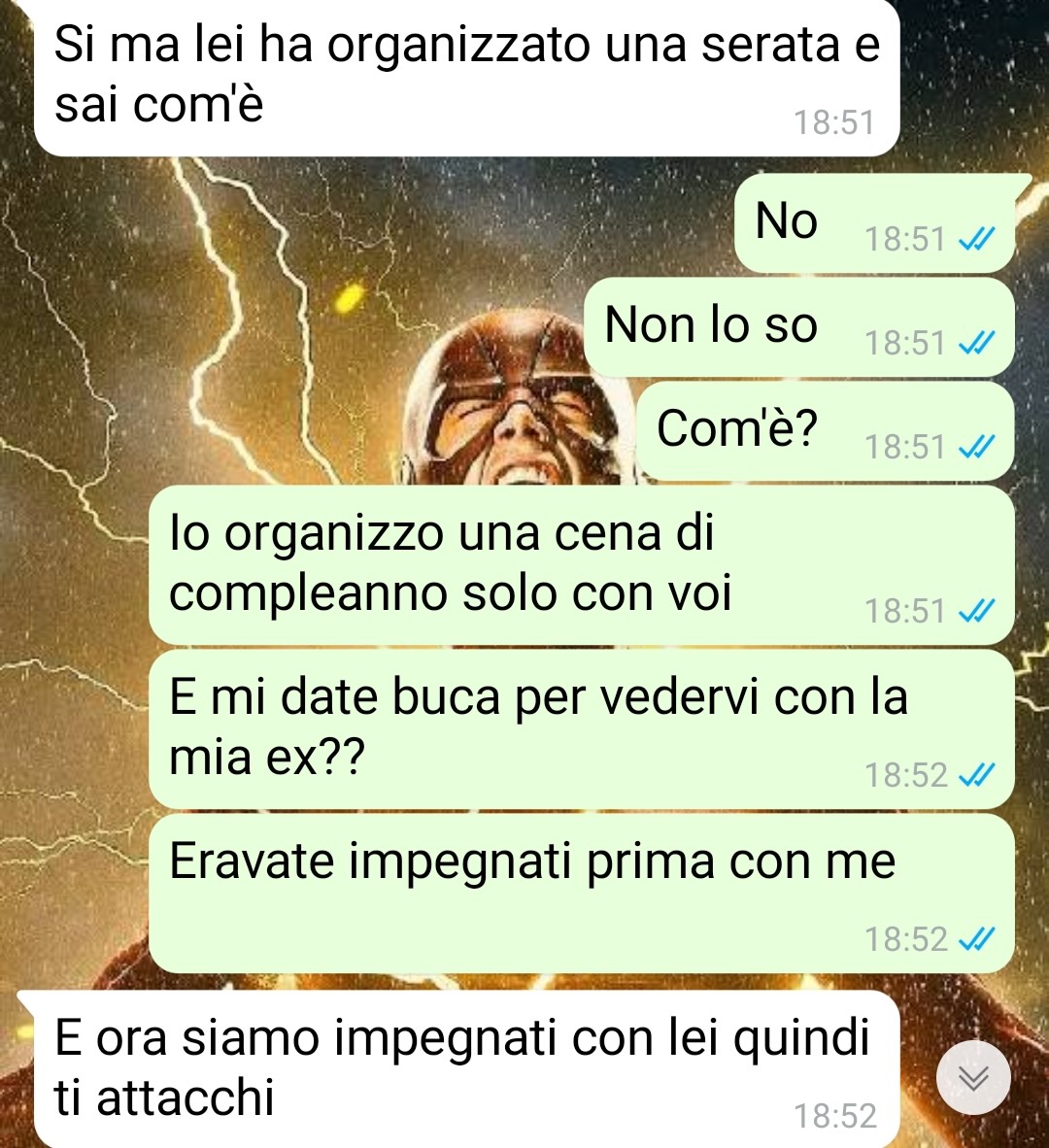Image resolution: width=1049 pixels, height=1148 pixels.
Task: Select the sent "No" message bubble
Action: point(875,222)
